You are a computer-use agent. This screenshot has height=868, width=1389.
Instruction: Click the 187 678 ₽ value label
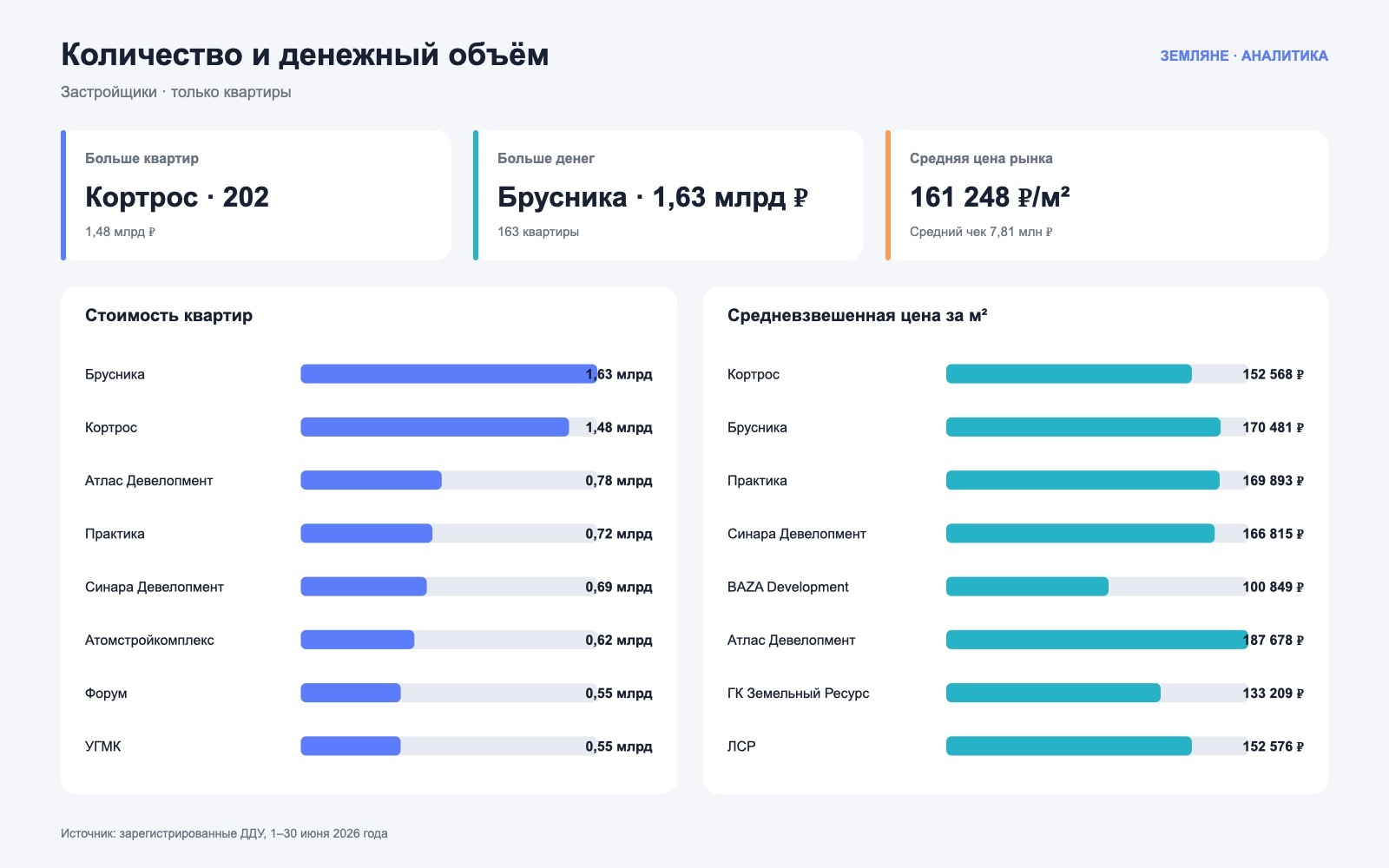(1273, 640)
